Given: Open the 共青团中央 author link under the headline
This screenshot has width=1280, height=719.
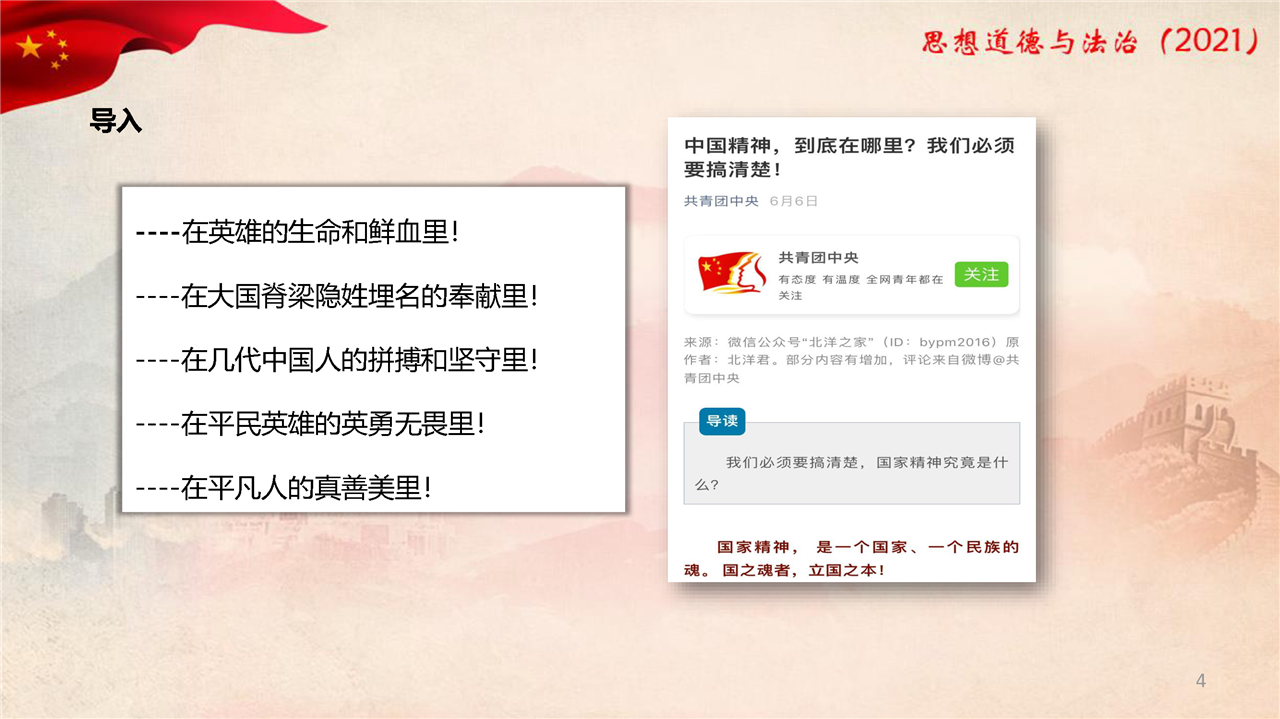Looking at the screenshot, I should pyautogui.click(x=721, y=201).
